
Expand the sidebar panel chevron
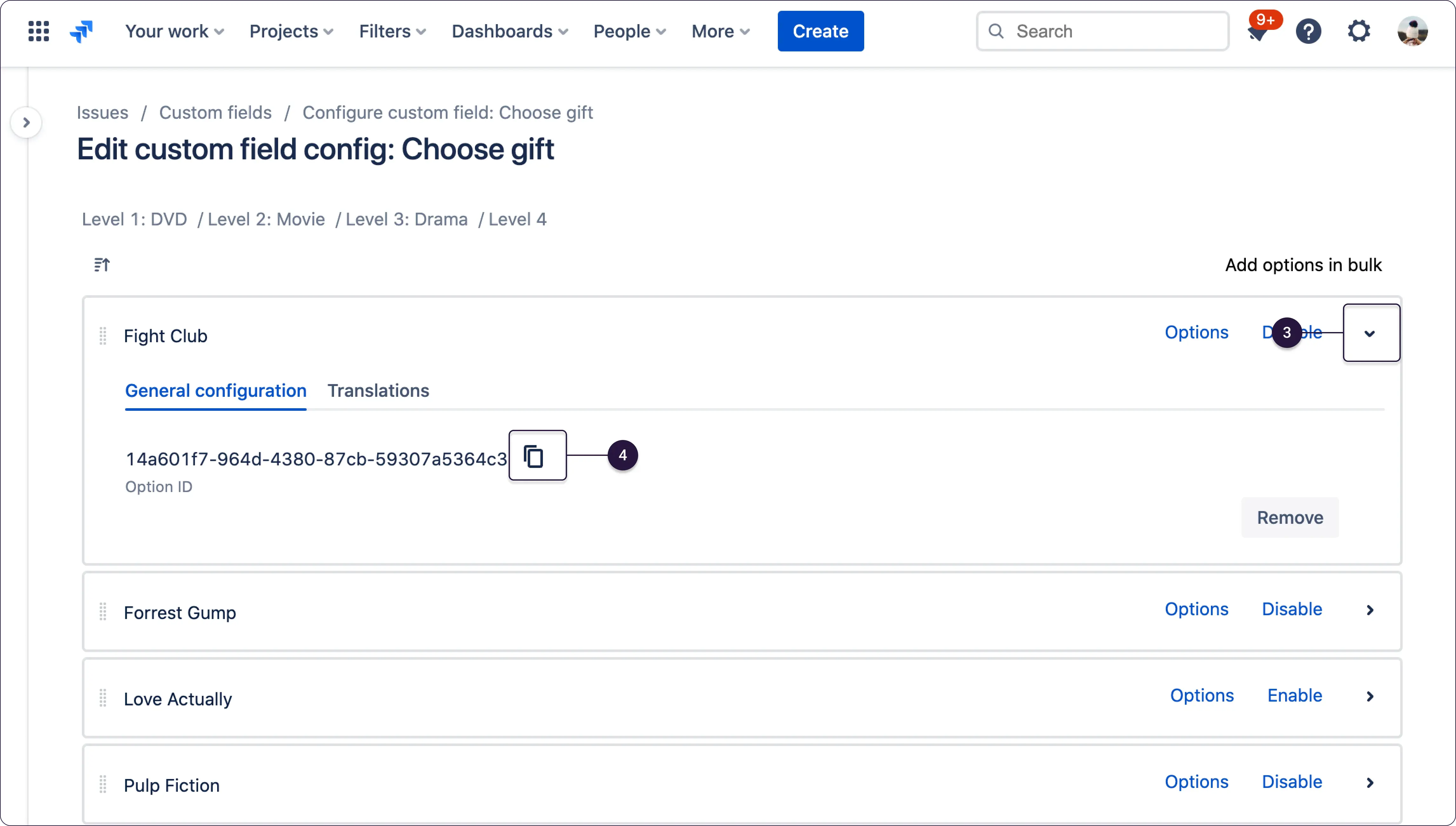click(27, 122)
